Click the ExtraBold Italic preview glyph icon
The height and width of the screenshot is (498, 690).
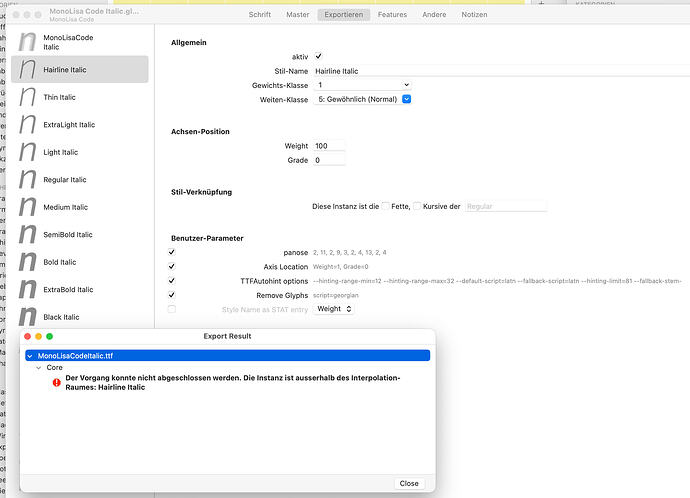pos(27,289)
